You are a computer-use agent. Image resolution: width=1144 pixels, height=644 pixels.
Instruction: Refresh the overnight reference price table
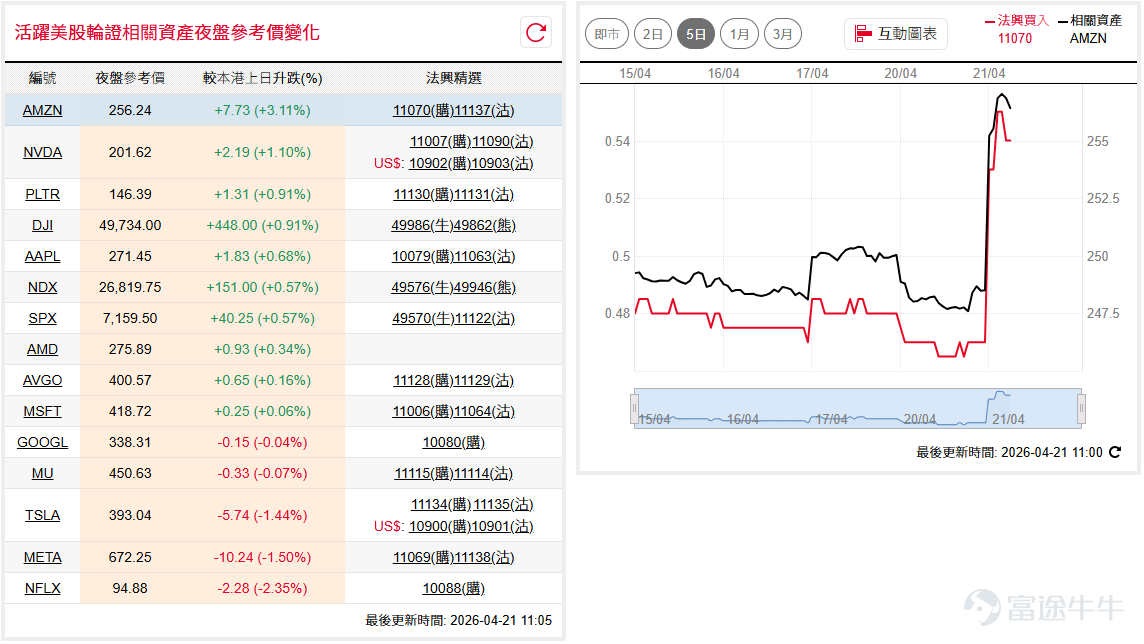[536, 33]
